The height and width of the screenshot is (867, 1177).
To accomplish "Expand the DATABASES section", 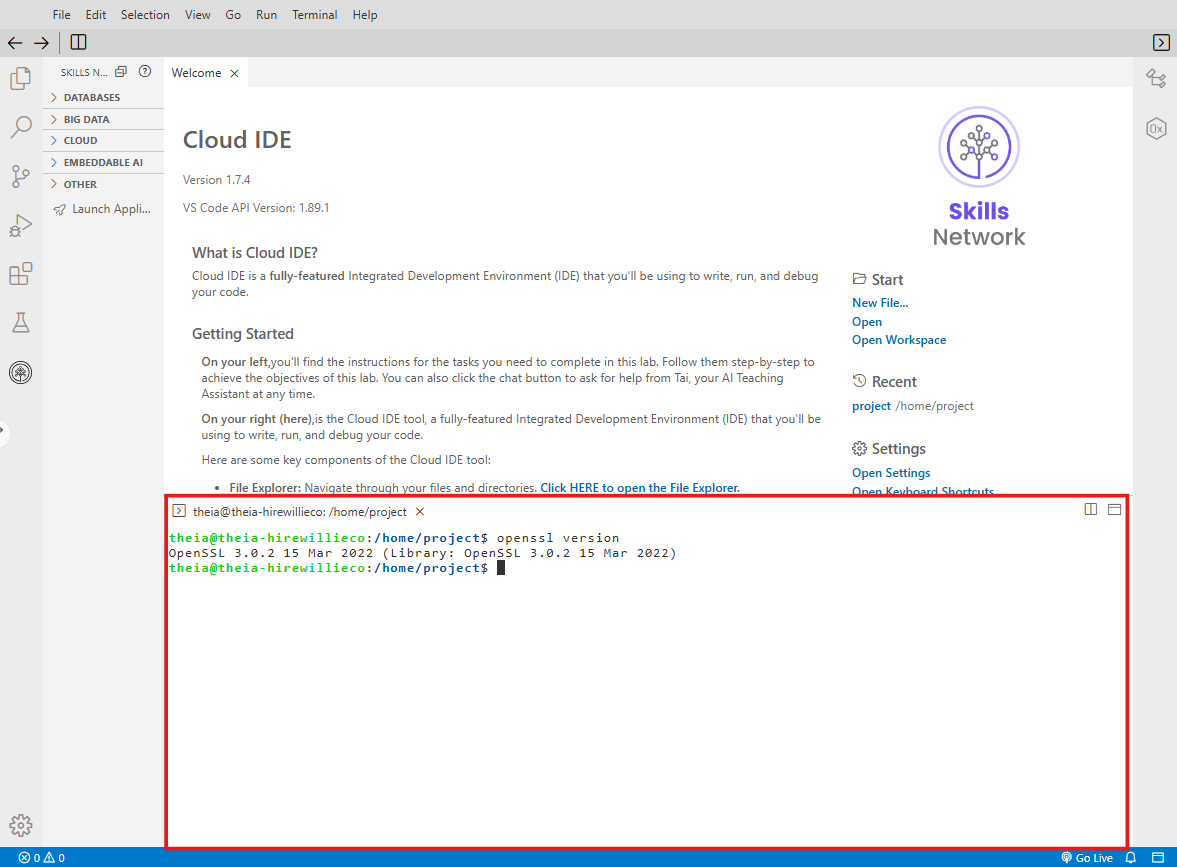I will coord(104,98).
